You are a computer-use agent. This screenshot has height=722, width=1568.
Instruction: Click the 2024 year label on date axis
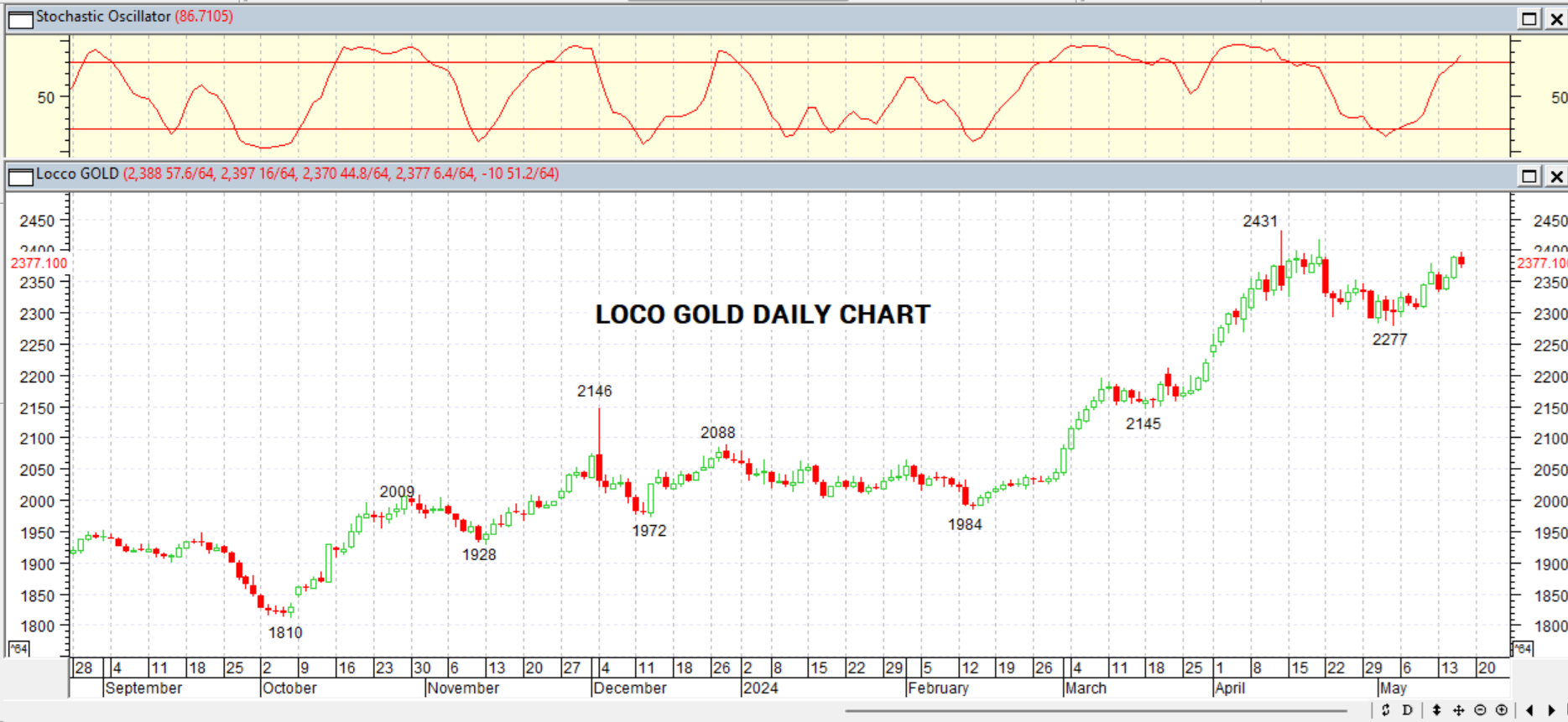[761, 688]
